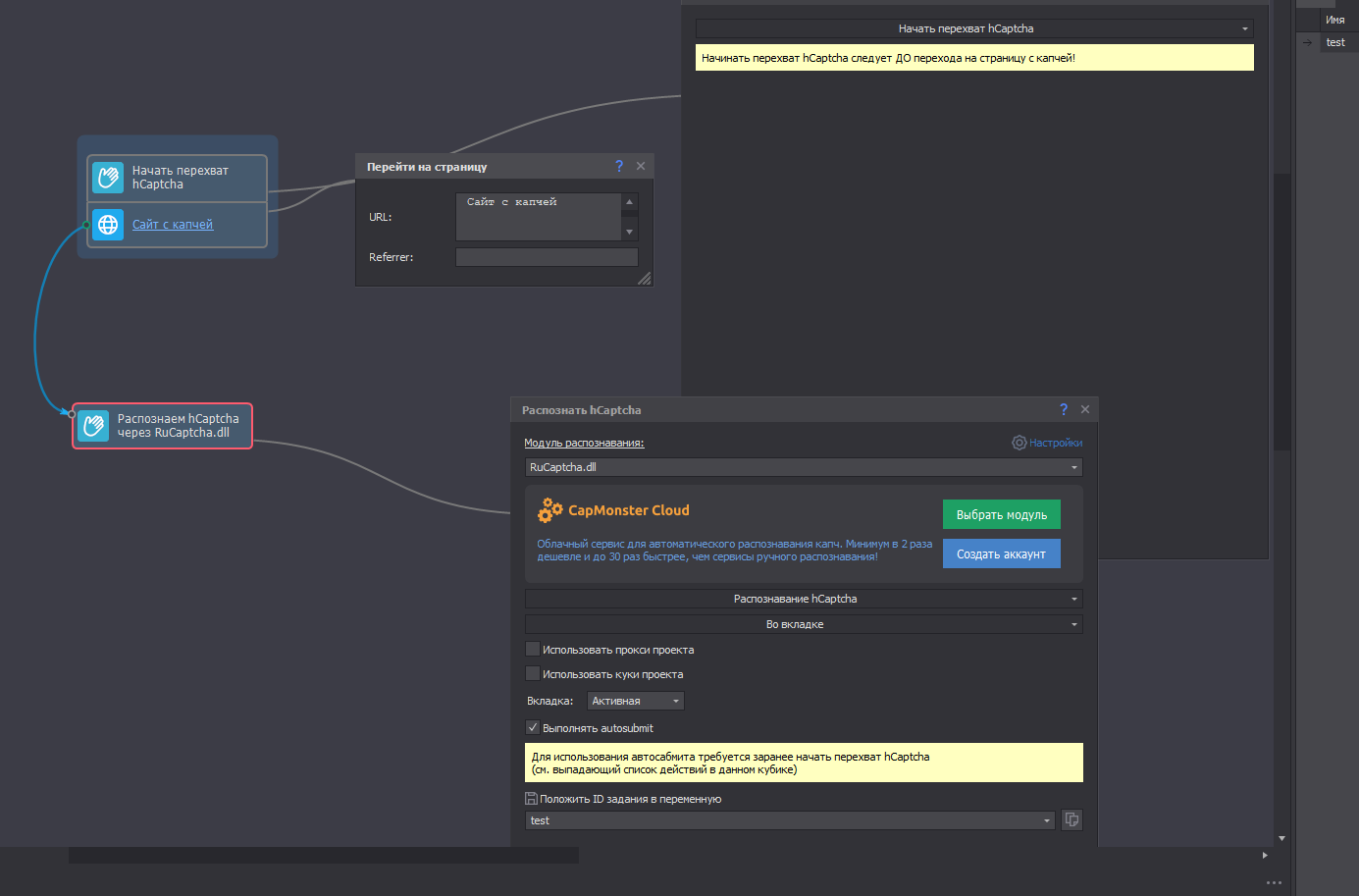This screenshot has width=1359, height=896.
Task: Click the copy variable icon beside test field
Action: point(1072,819)
